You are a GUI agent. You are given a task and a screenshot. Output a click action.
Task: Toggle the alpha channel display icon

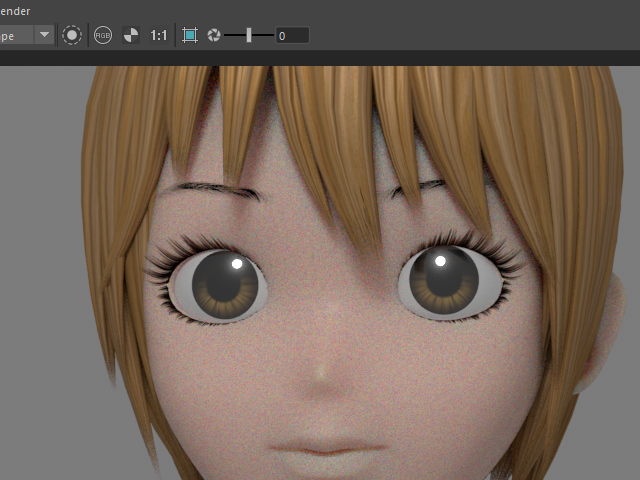[x=131, y=35]
